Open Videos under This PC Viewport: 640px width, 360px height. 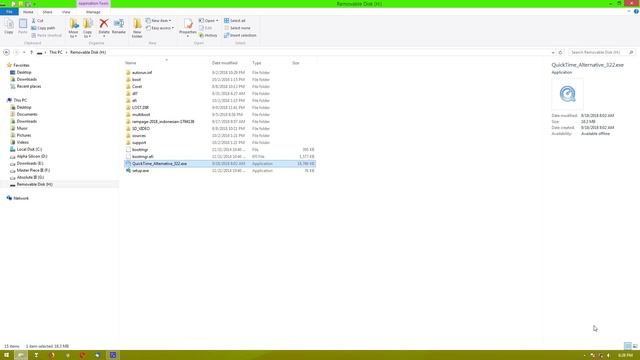pyautogui.click(x=22, y=142)
